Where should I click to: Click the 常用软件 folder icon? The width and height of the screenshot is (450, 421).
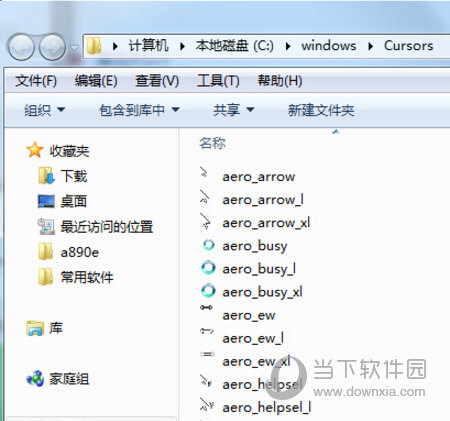tap(46, 277)
